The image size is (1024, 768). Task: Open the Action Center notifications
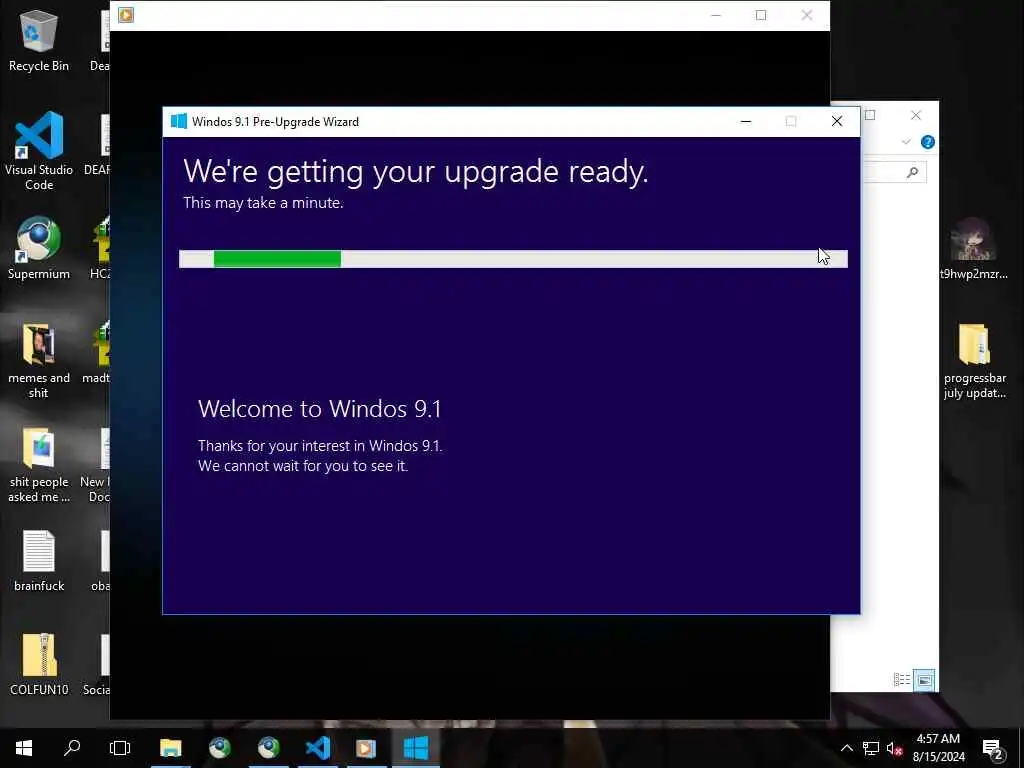pyautogui.click(x=993, y=748)
